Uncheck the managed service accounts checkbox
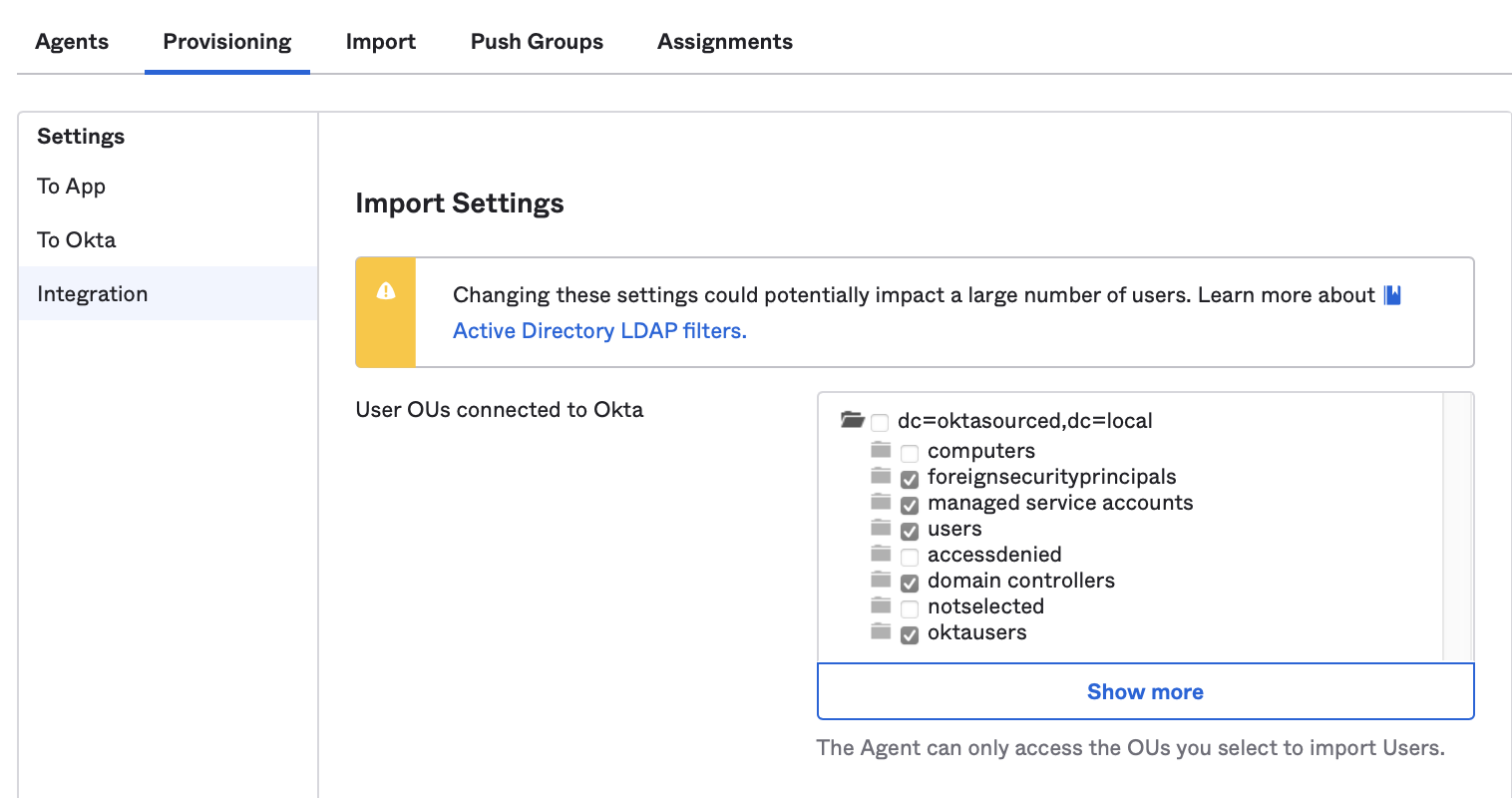1512x798 pixels. 910,506
